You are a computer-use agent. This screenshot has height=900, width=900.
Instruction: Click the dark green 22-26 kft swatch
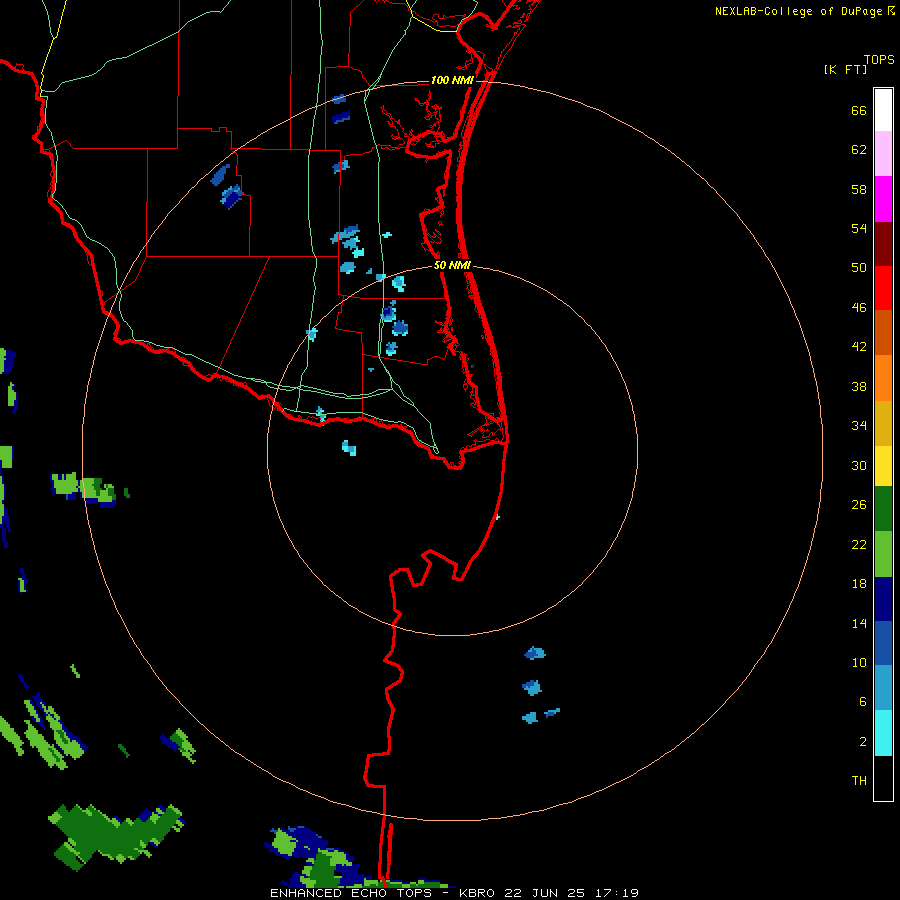pos(883,509)
